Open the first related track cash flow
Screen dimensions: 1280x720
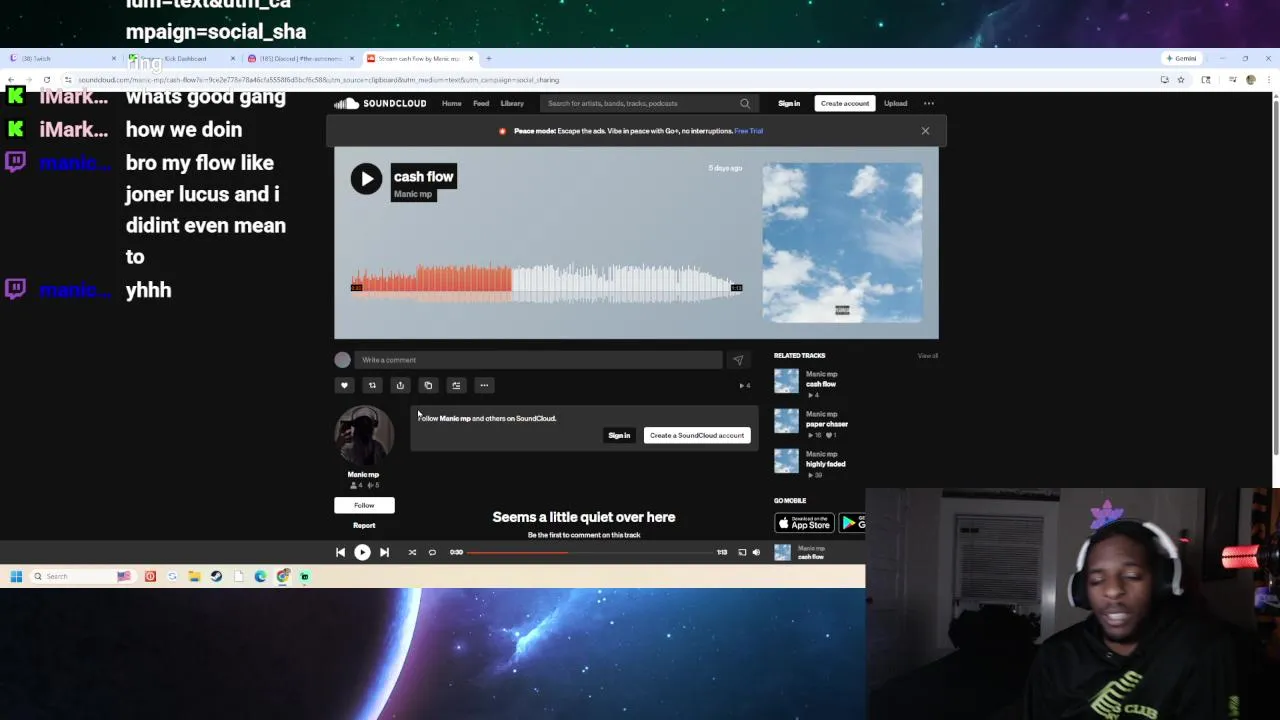point(820,384)
